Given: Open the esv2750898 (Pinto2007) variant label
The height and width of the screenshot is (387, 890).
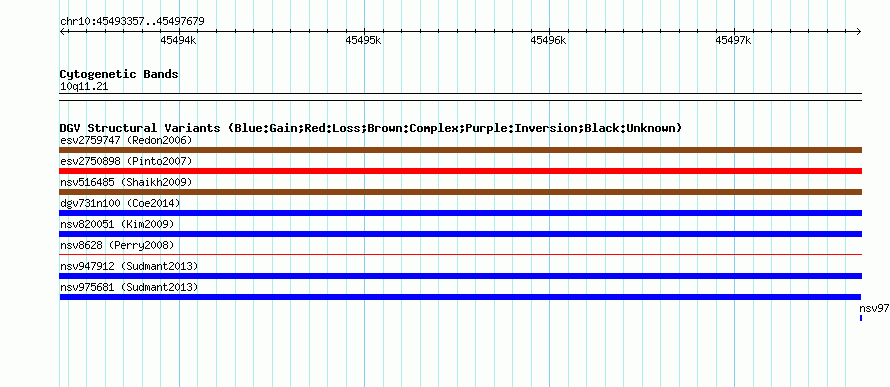Looking at the screenshot, I should 126,161.
